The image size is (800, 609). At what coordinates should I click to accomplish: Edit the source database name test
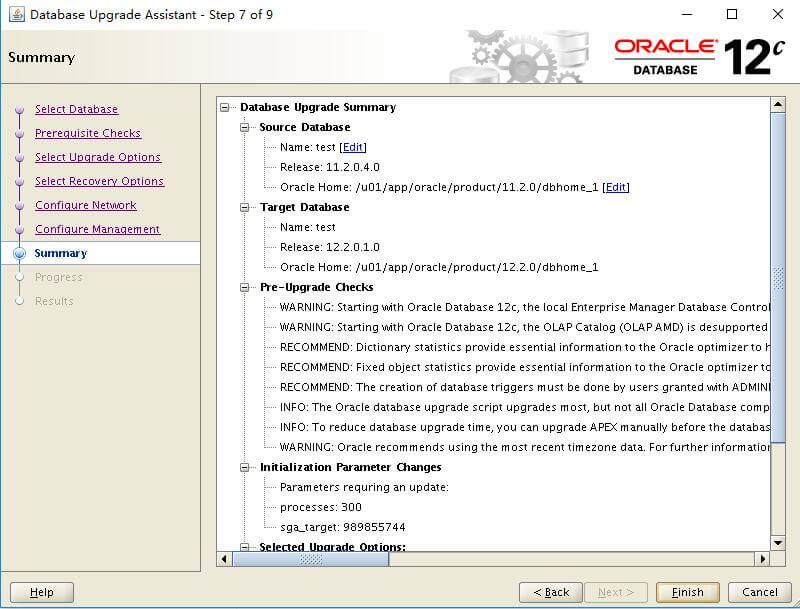(353, 147)
